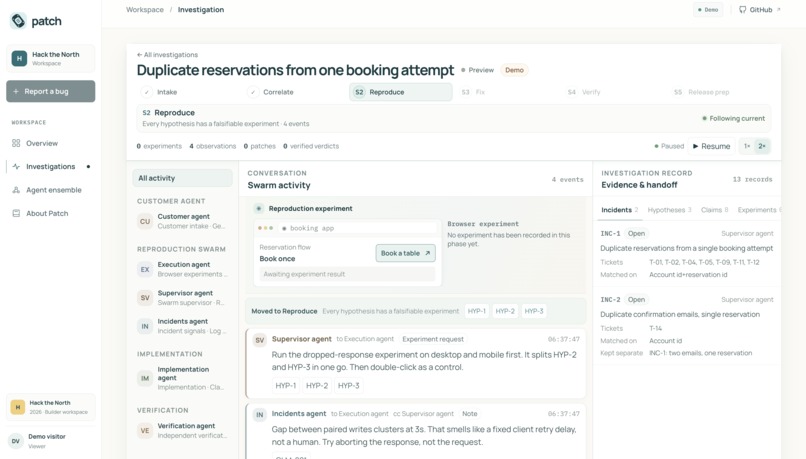Click the IN avatar in agent list

point(145,326)
